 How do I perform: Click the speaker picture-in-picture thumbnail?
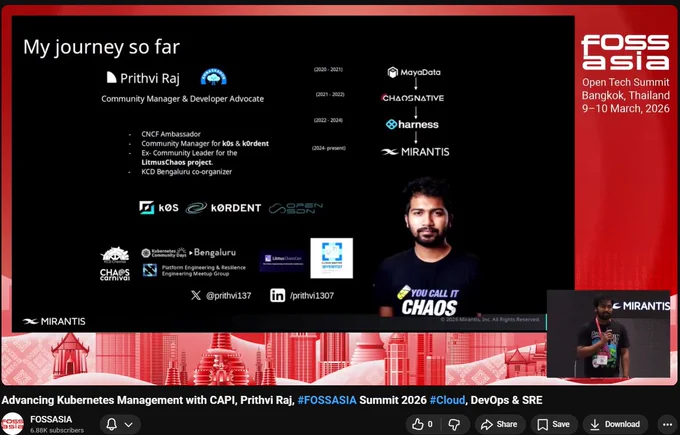tap(608, 334)
